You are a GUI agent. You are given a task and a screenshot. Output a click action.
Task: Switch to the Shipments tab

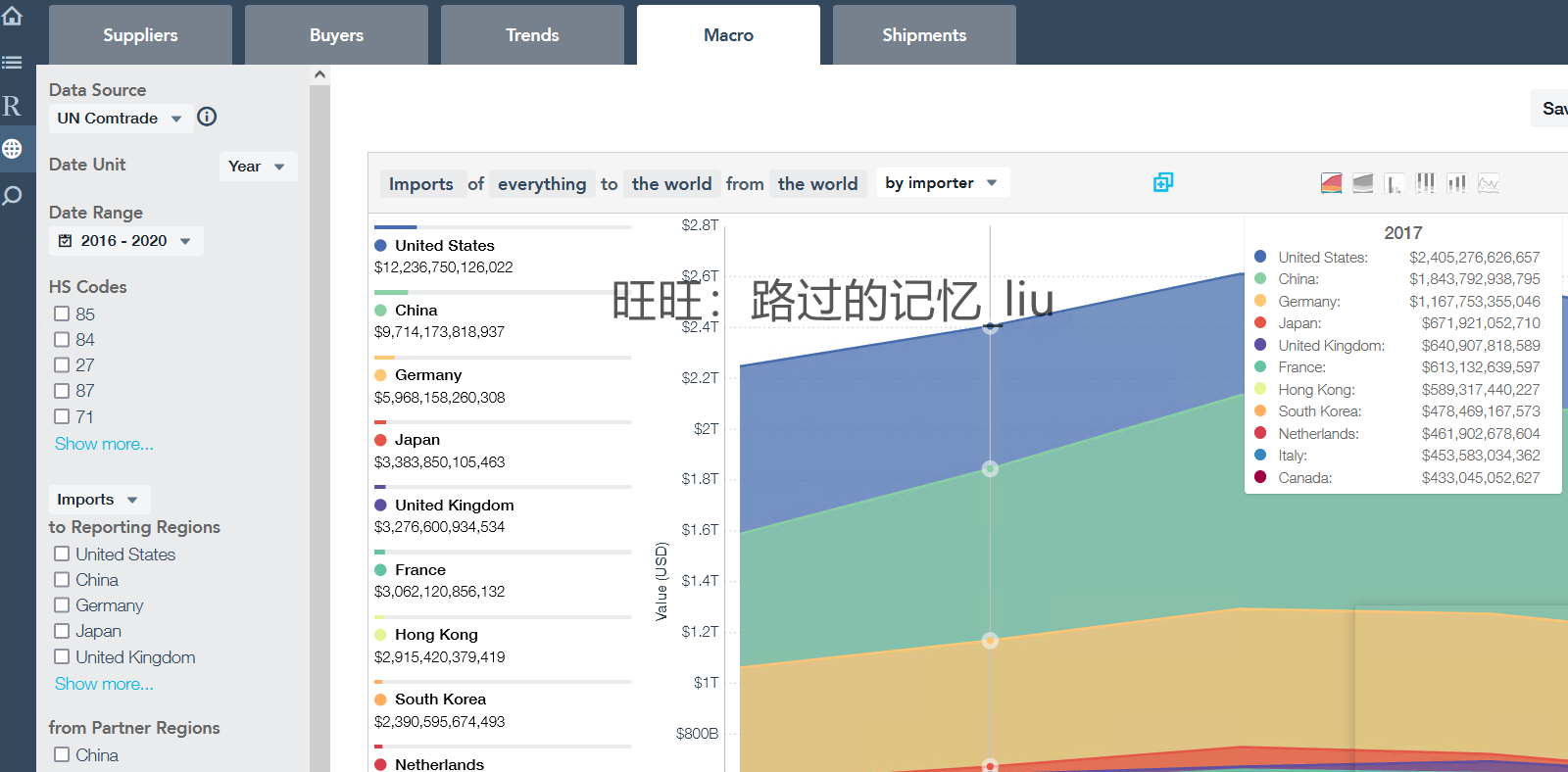(x=924, y=35)
